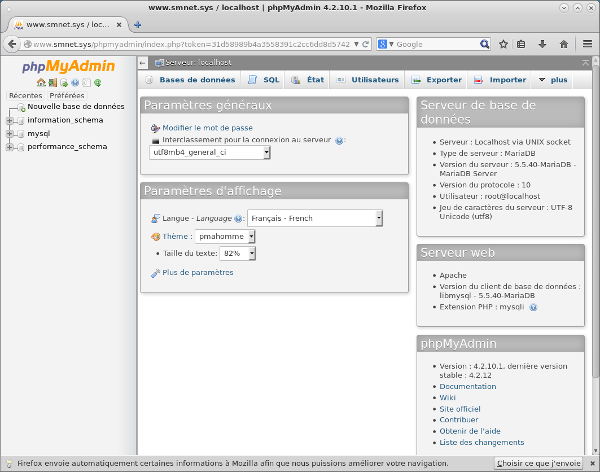
Task: Reload navigation panel with green refresh icon
Action: pyautogui.click(x=98, y=82)
